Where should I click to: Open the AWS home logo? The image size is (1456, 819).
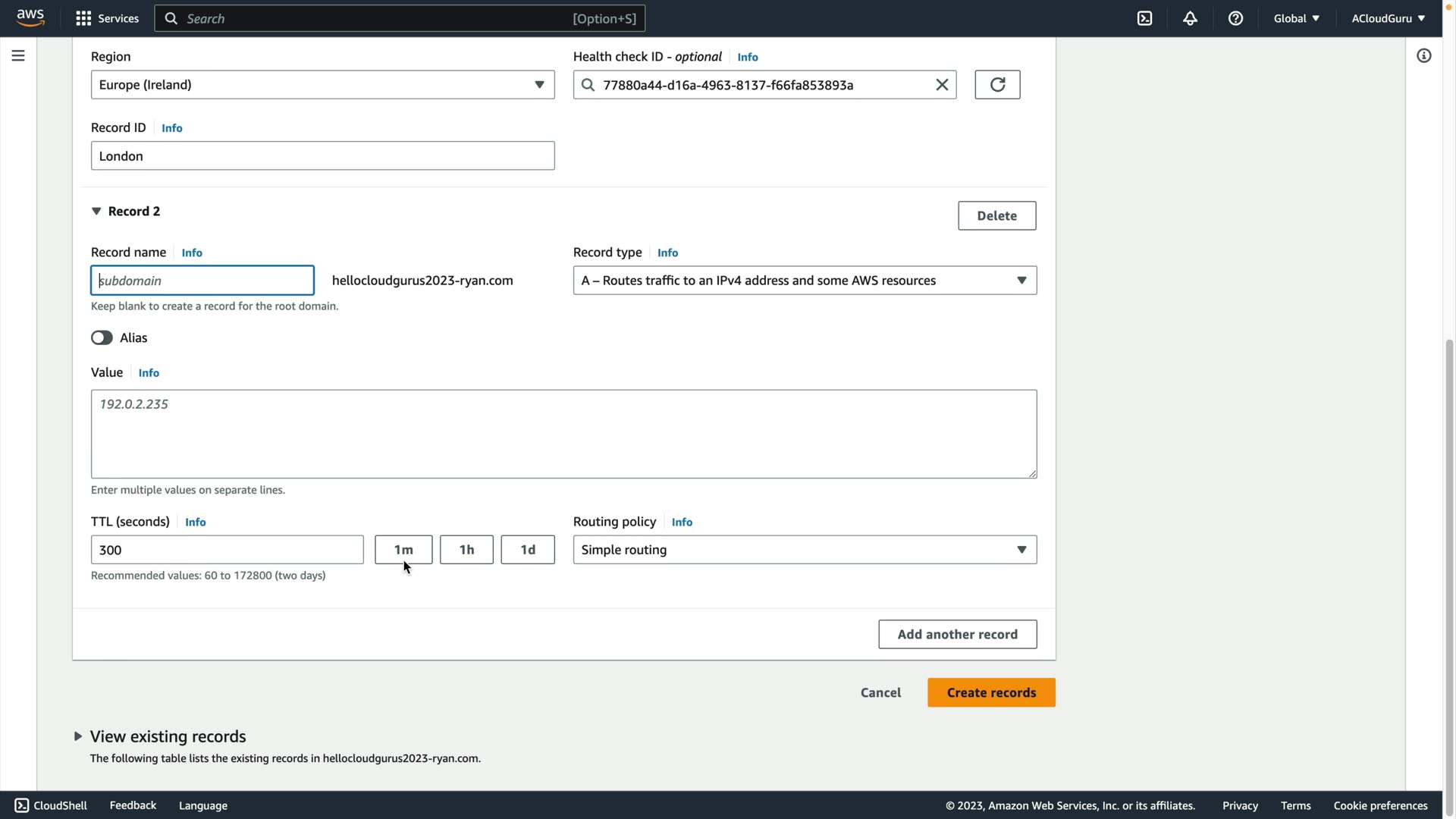point(30,17)
